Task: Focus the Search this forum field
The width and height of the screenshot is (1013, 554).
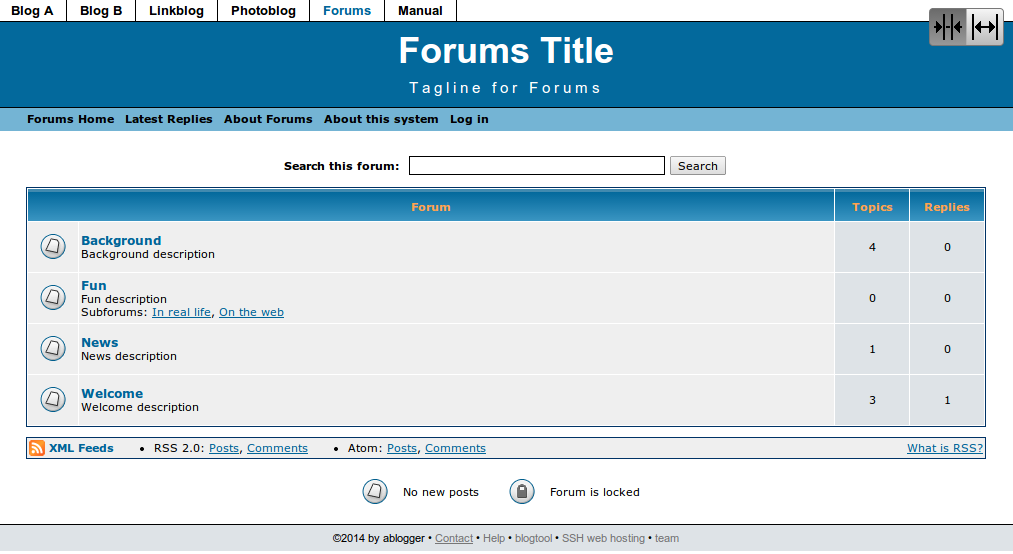Action: click(537, 165)
